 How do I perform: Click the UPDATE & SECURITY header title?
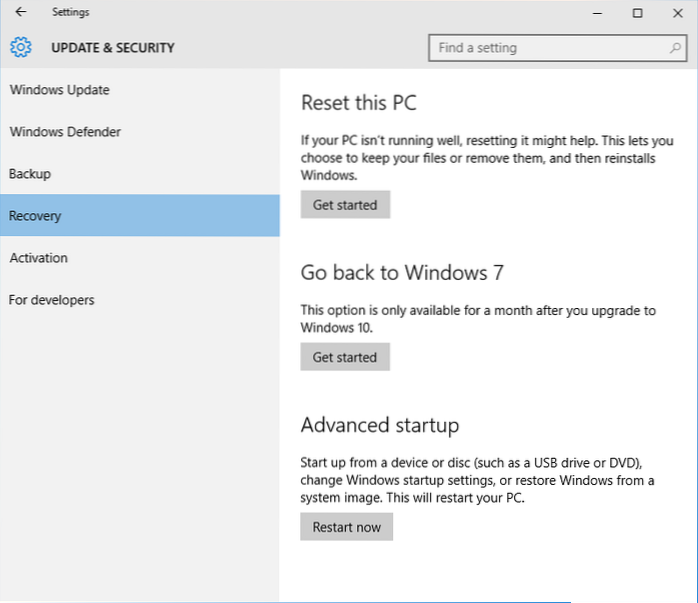pyautogui.click(x=113, y=47)
